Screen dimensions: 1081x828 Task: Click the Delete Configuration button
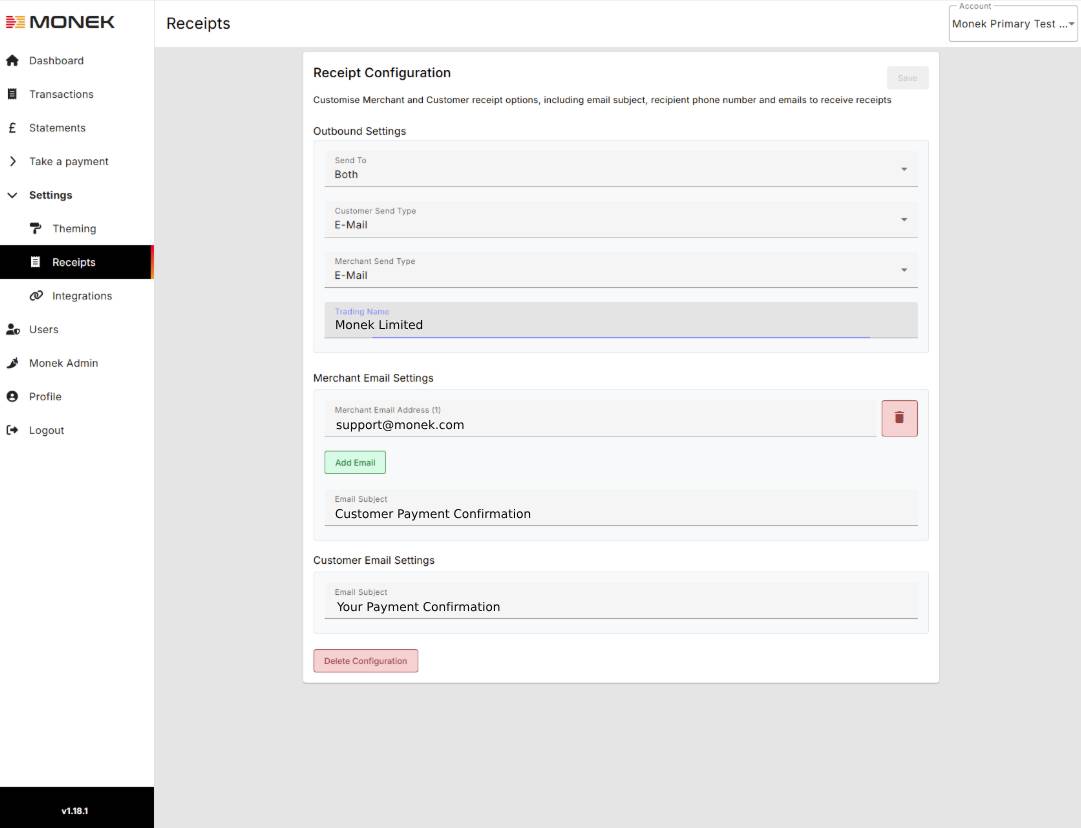(365, 660)
